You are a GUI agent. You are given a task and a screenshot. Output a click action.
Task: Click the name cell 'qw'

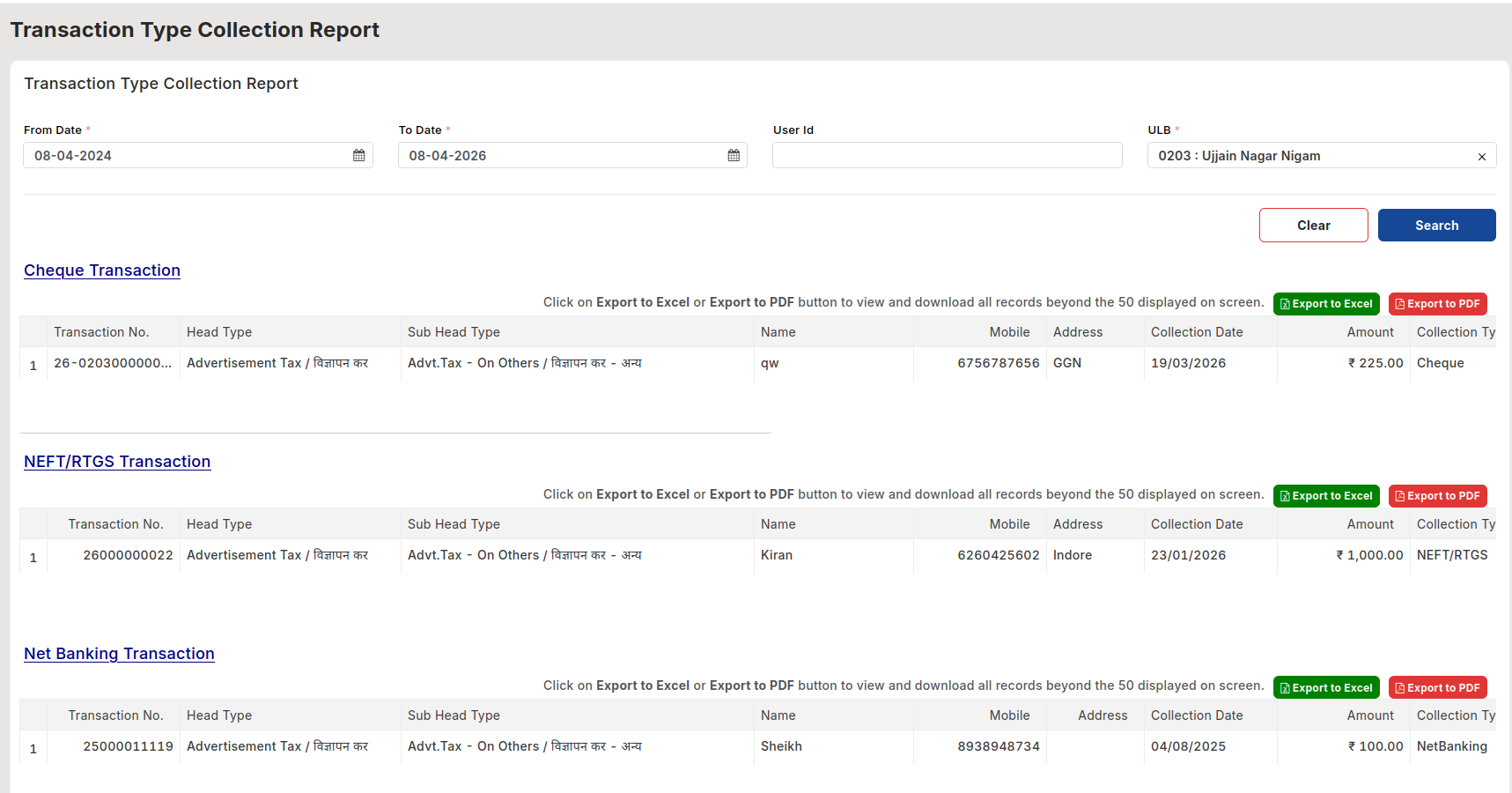(834, 363)
